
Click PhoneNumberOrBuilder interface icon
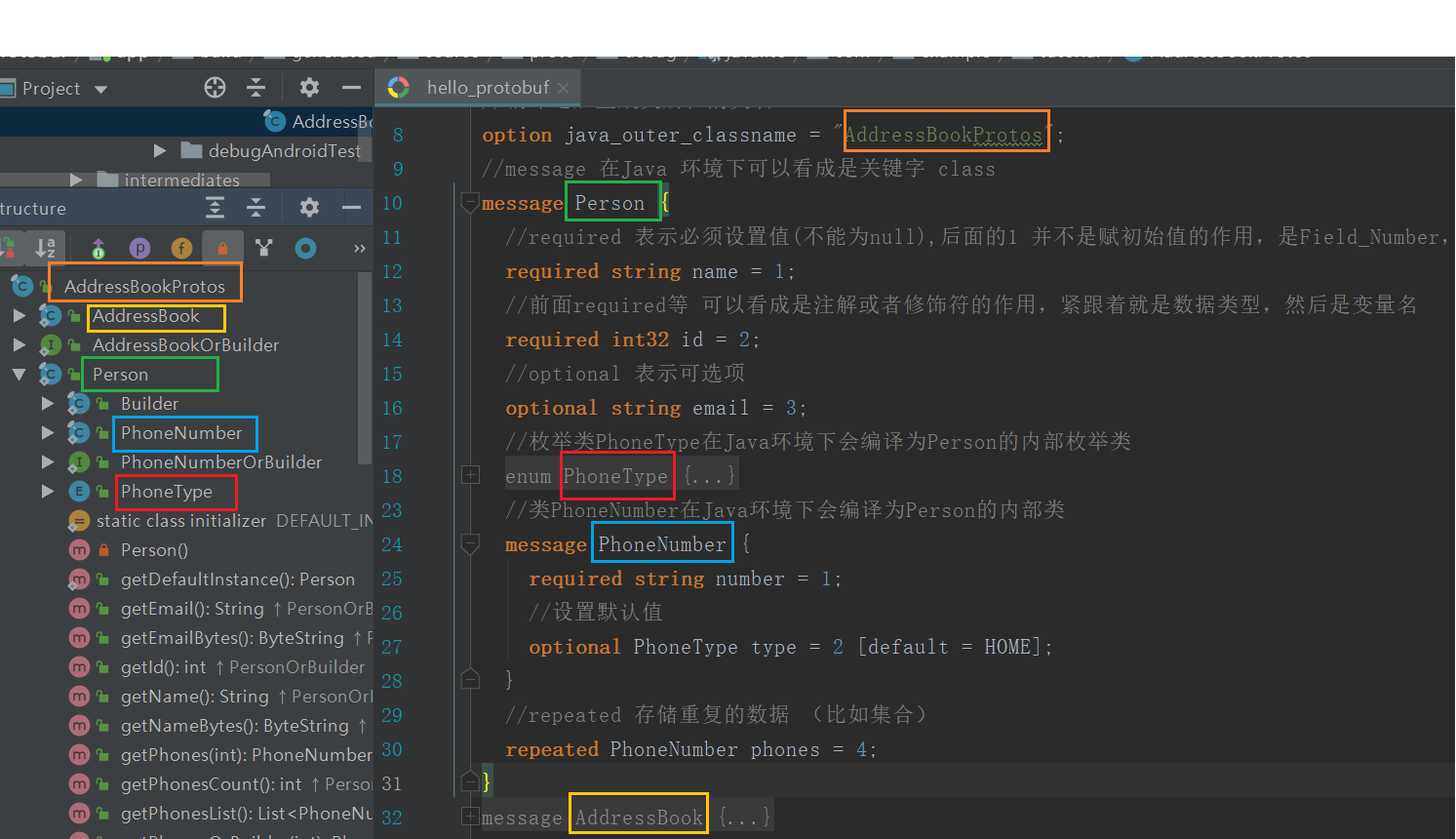[79, 461]
